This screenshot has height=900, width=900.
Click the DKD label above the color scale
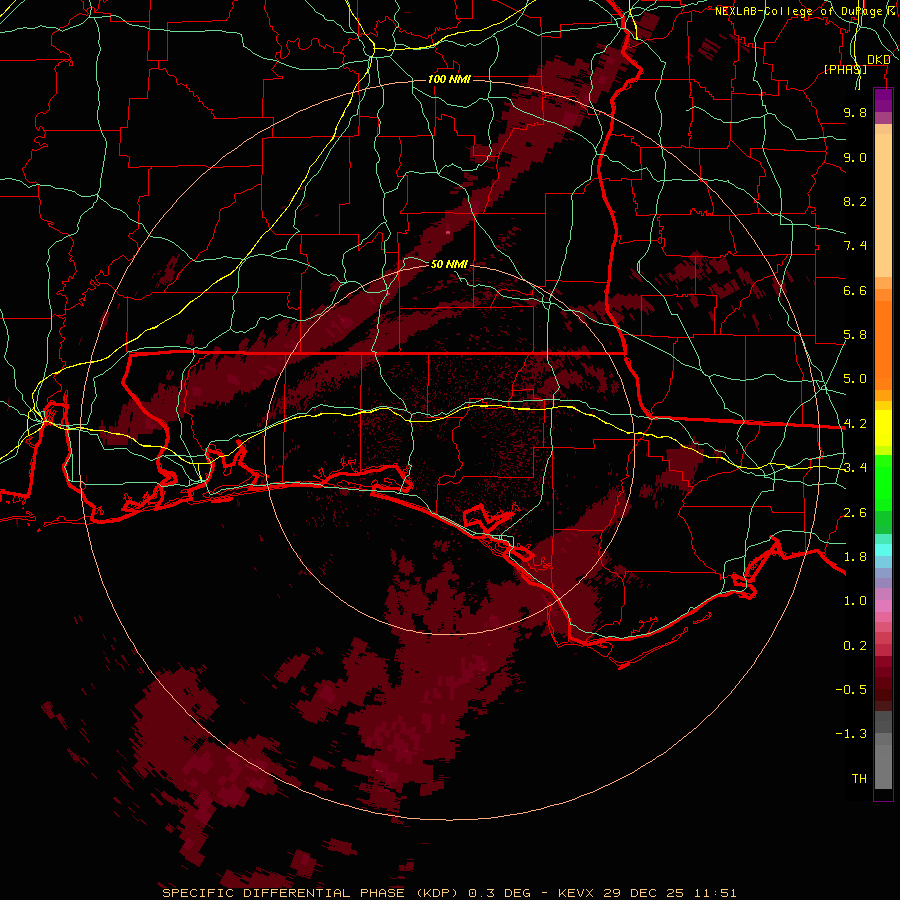click(879, 60)
